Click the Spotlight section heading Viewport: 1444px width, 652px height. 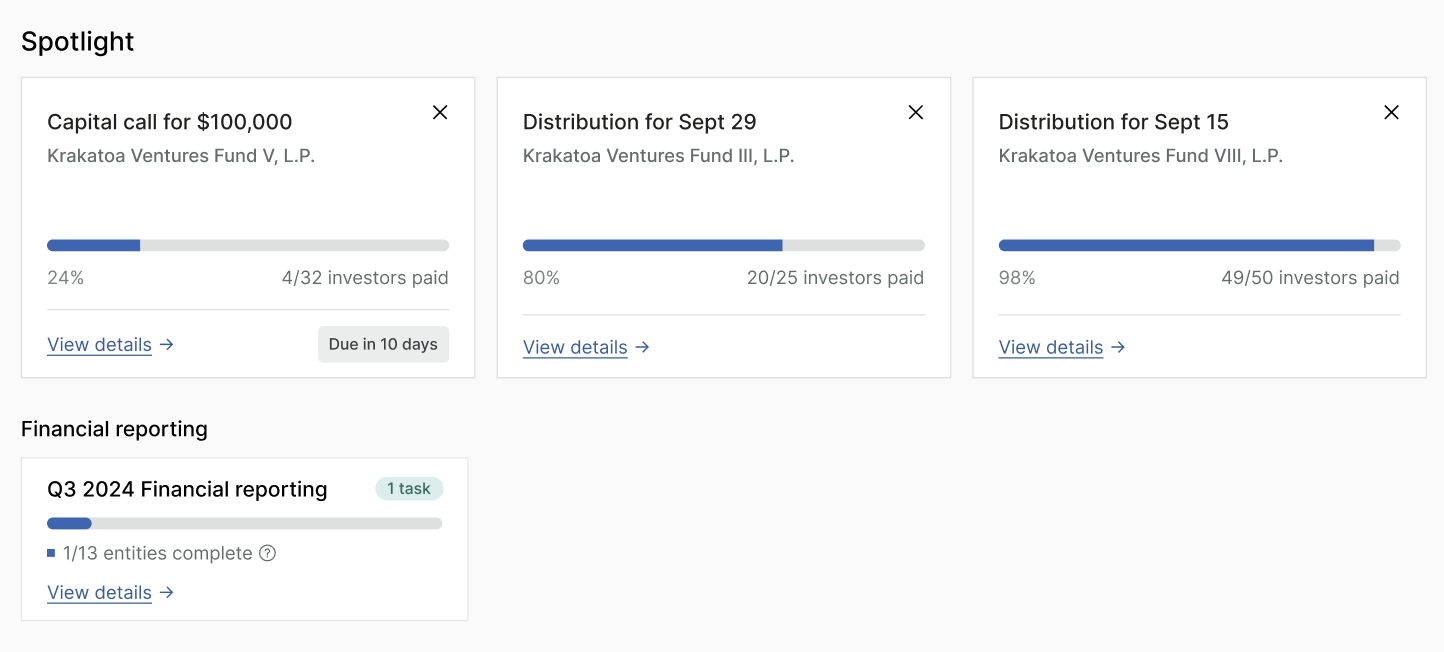click(x=78, y=42)
